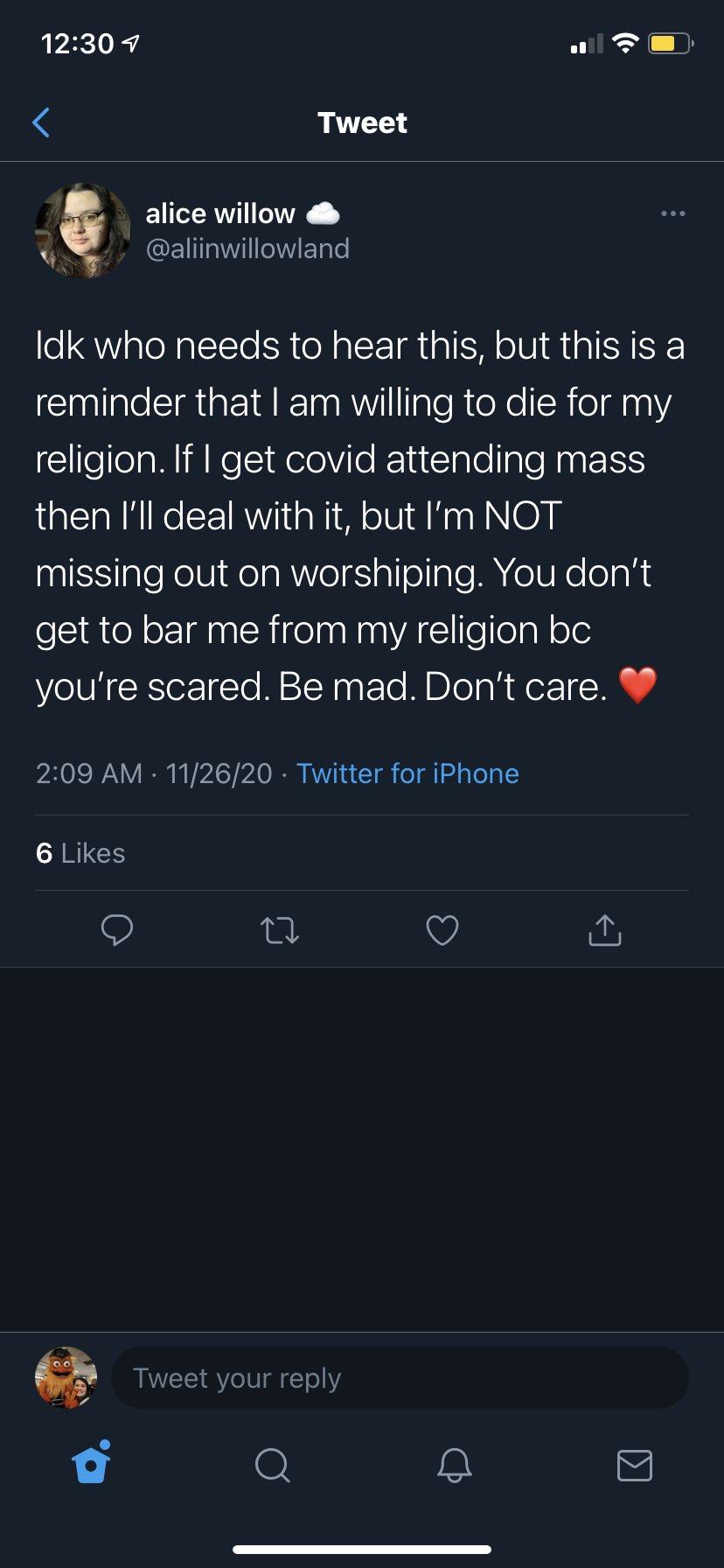The image size is (724, 1568).
Task: Tap the battery icon in status bar
Action: pyautogui.click(x=670, y=43)
